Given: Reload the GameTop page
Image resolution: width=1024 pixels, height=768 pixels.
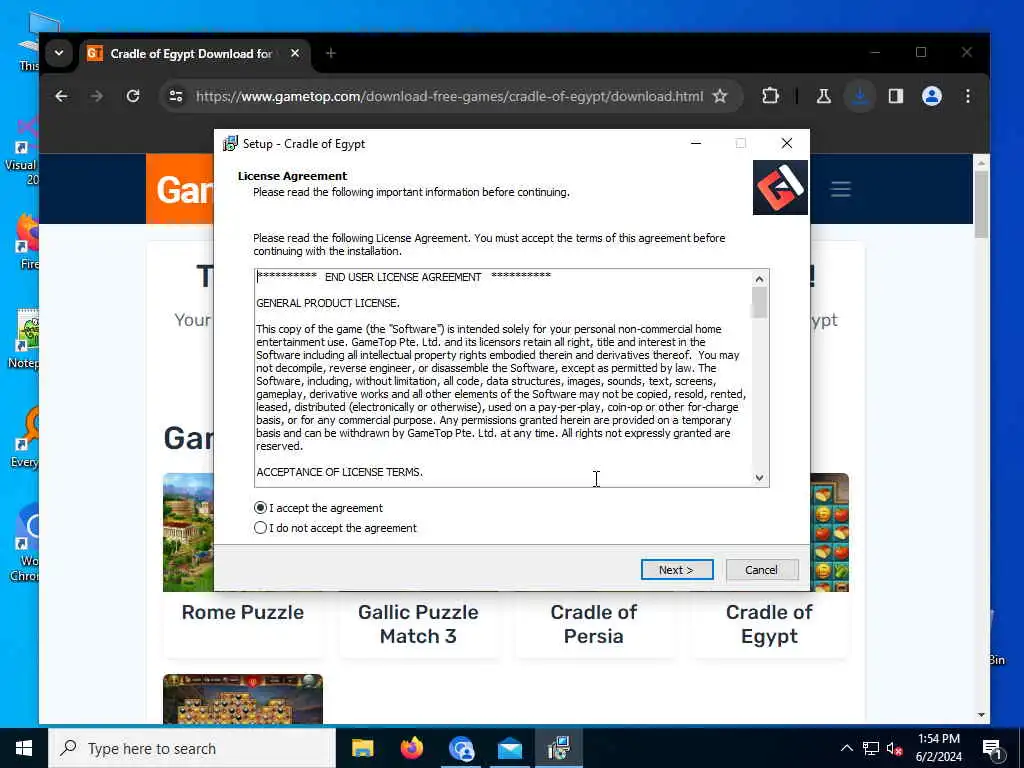Looking at the screenshot, I should coord(133,97).
